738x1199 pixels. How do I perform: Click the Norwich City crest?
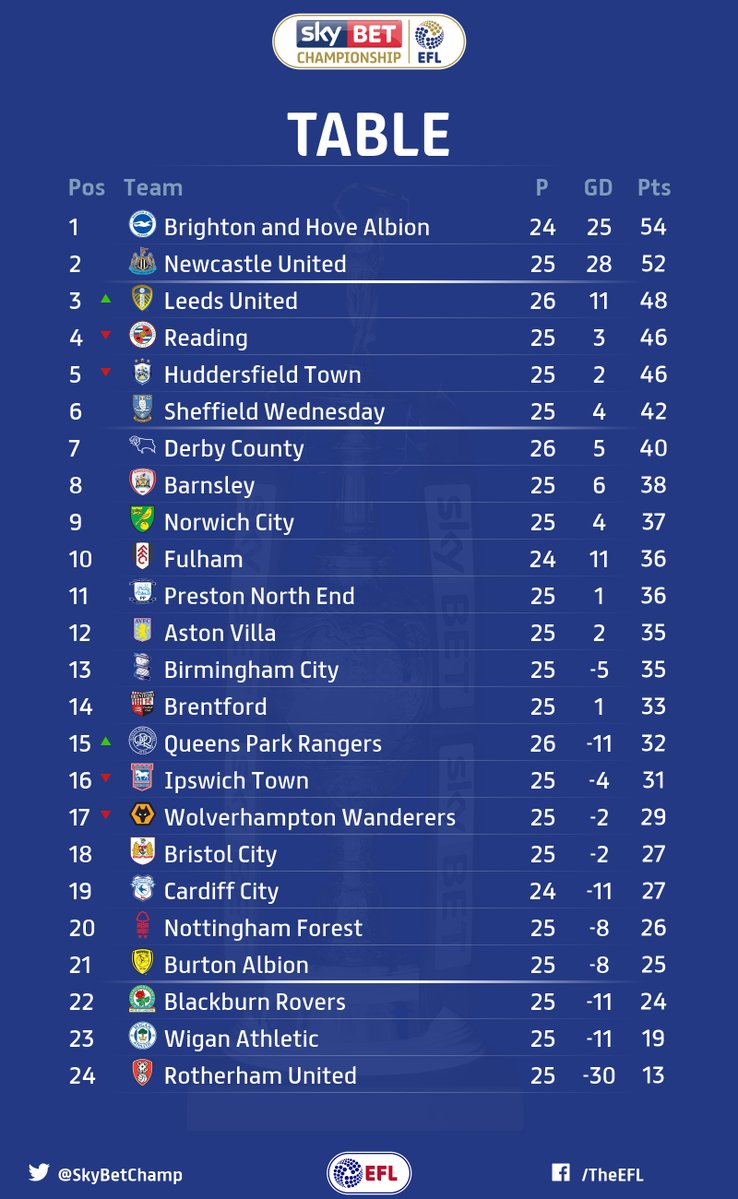pyautogui.click(x=142, y=519)
